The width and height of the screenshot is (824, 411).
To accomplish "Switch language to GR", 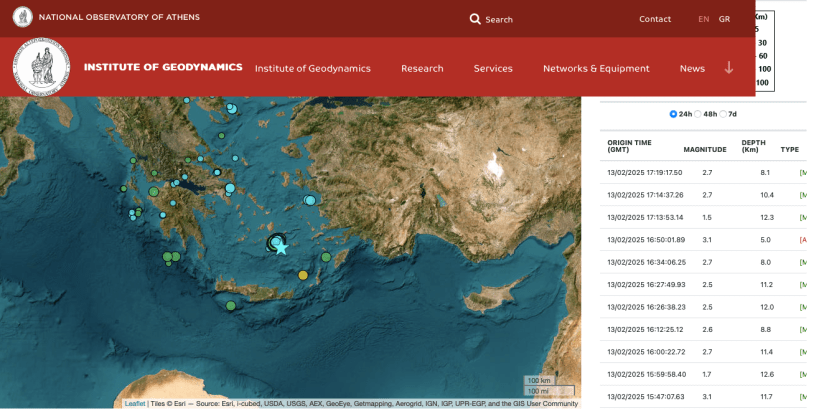I will [x=724, y=19].
